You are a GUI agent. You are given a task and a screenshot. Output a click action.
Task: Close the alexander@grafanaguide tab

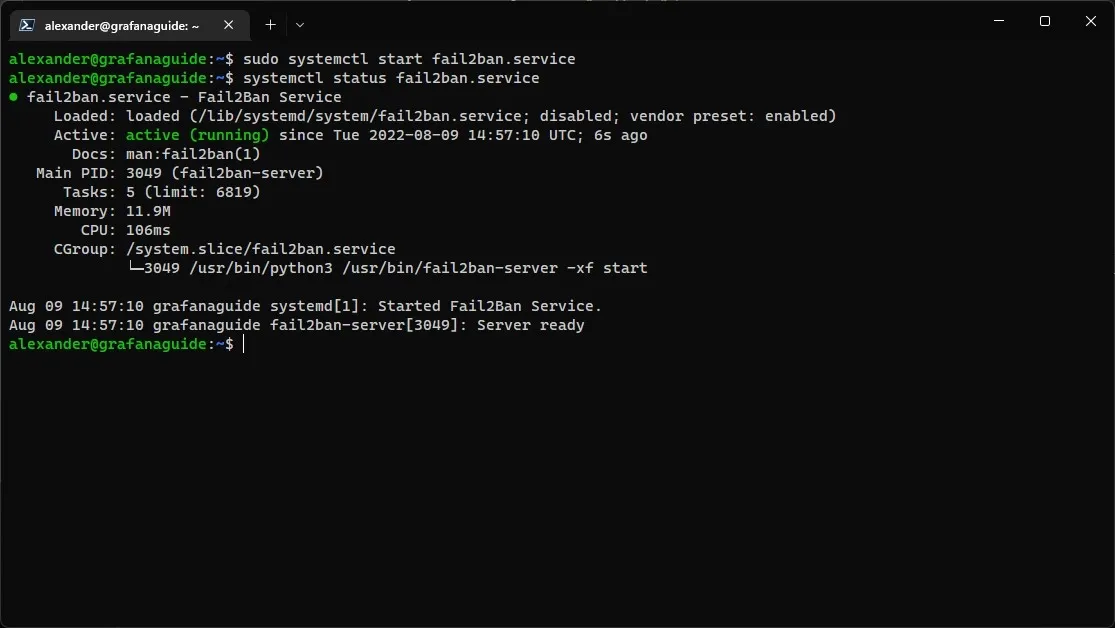pos(228,25)
